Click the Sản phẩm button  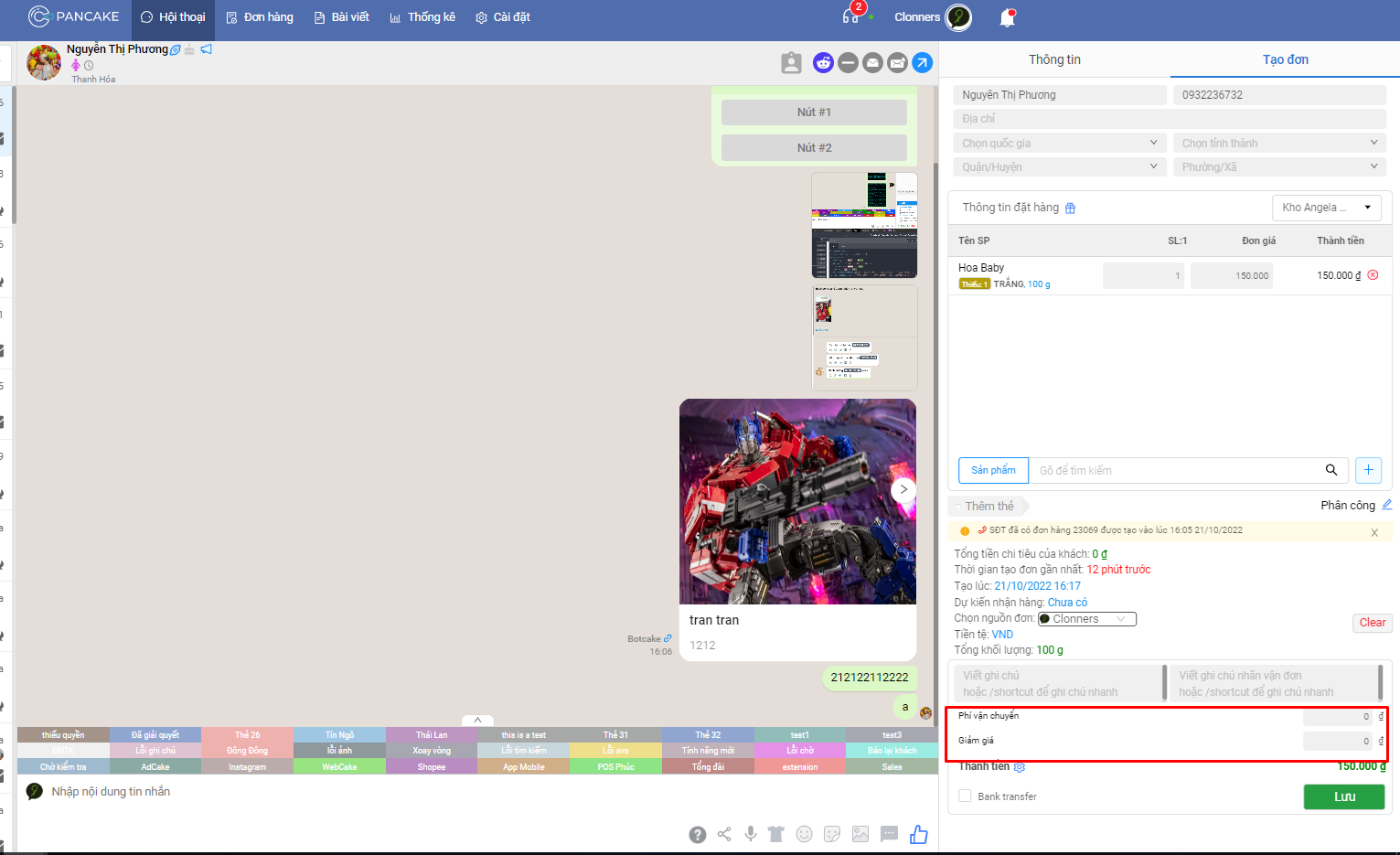pyautogui.click(x=993, y=470)
